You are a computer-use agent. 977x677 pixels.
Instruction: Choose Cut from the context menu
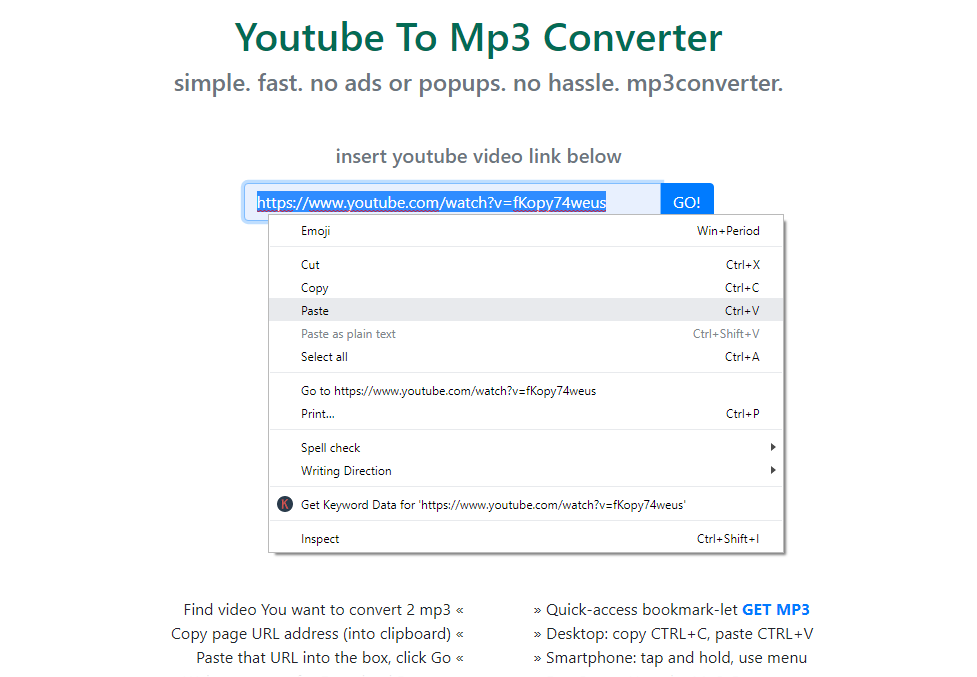point(311,265)
